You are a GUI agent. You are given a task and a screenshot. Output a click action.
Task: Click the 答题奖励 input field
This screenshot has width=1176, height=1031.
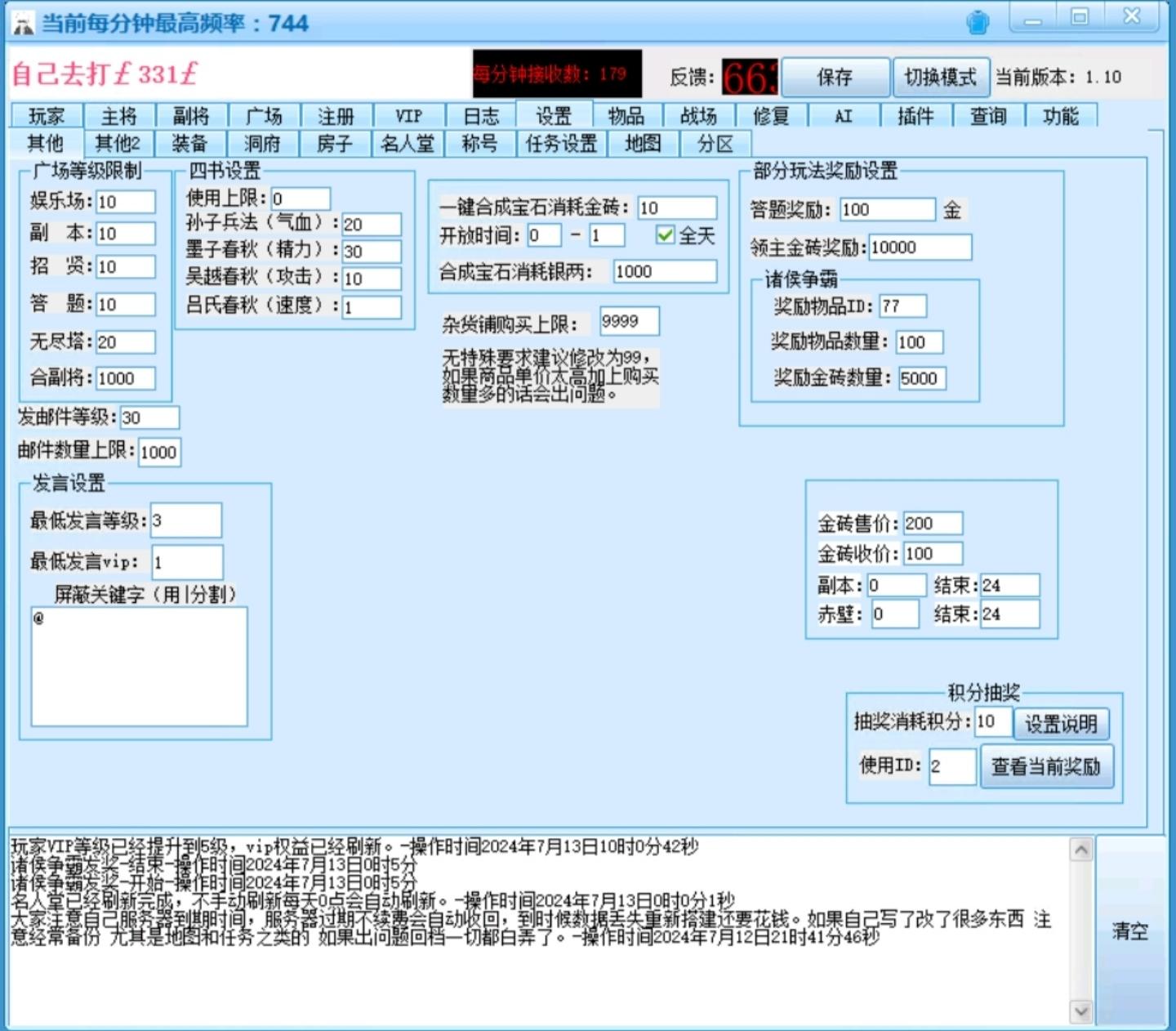pos(888,209)
